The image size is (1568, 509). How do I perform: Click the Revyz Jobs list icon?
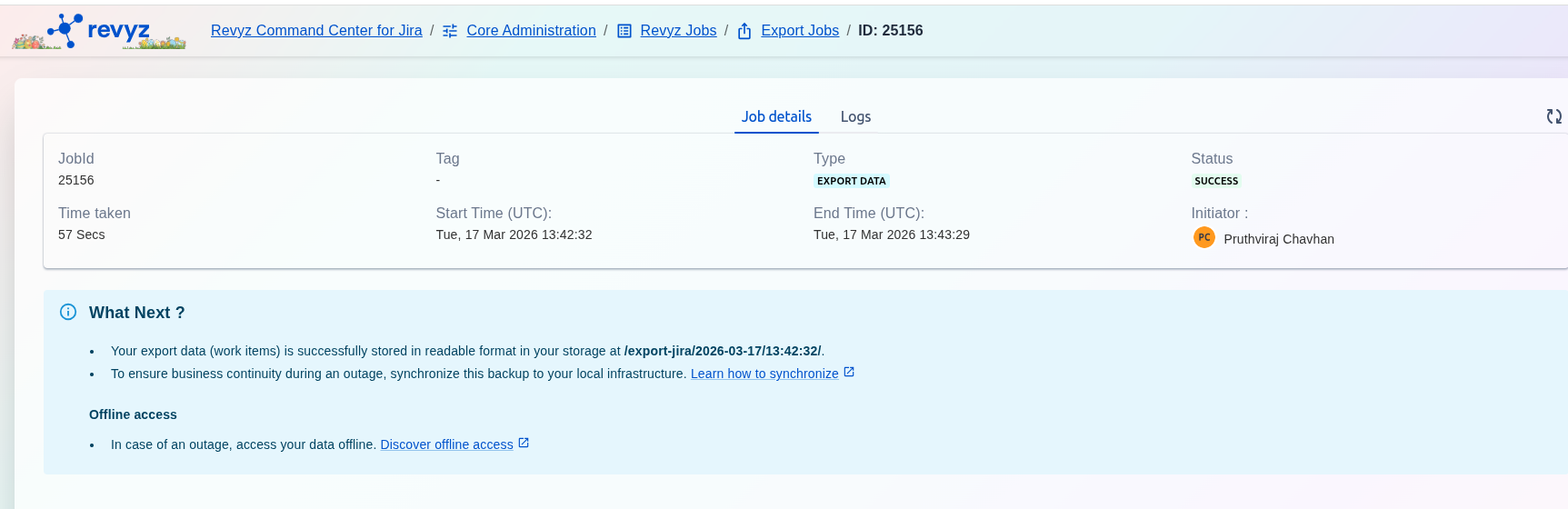tap(624, 31)
